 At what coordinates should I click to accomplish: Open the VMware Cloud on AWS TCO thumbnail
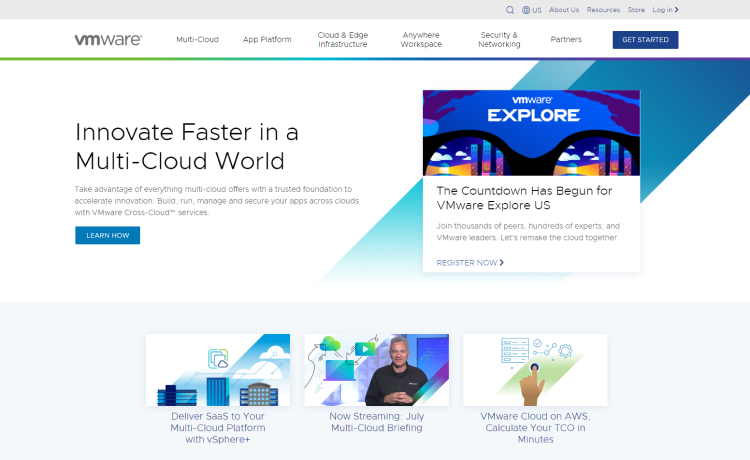pyautogui.click(x=535, y=370)
